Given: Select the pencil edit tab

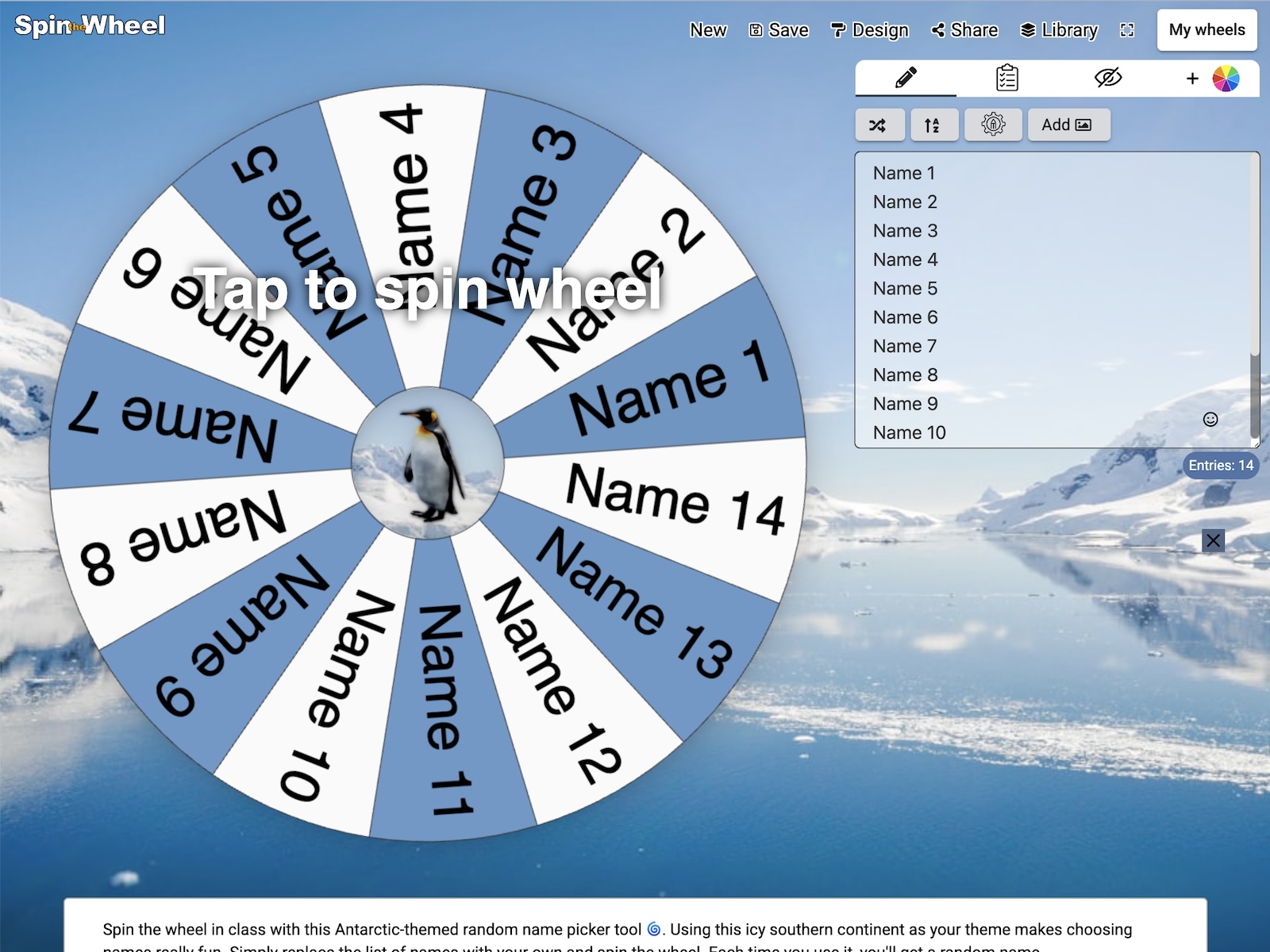Looking at the screenshot, I should point(906,78).
